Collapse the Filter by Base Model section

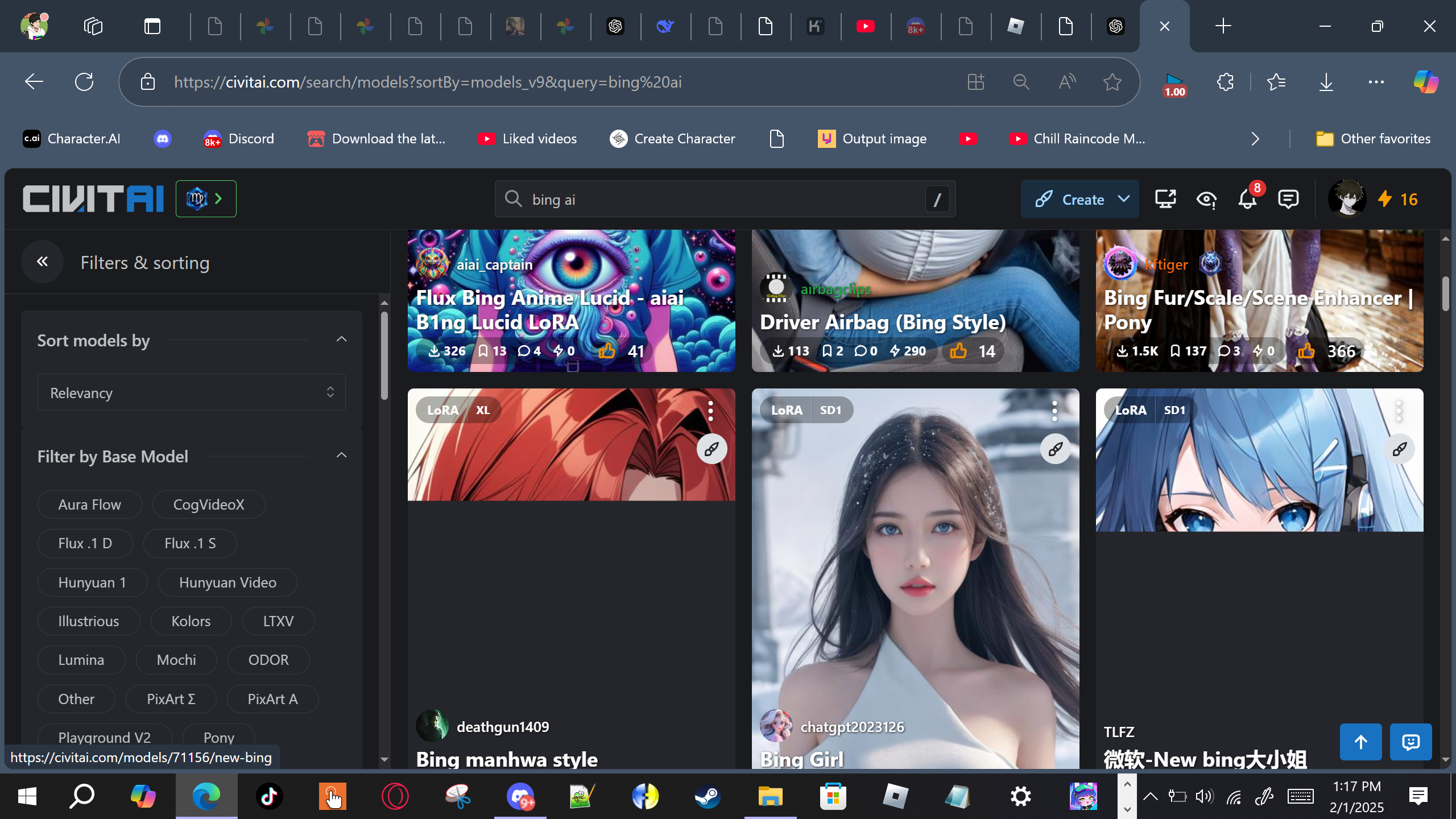click(341, 456)
